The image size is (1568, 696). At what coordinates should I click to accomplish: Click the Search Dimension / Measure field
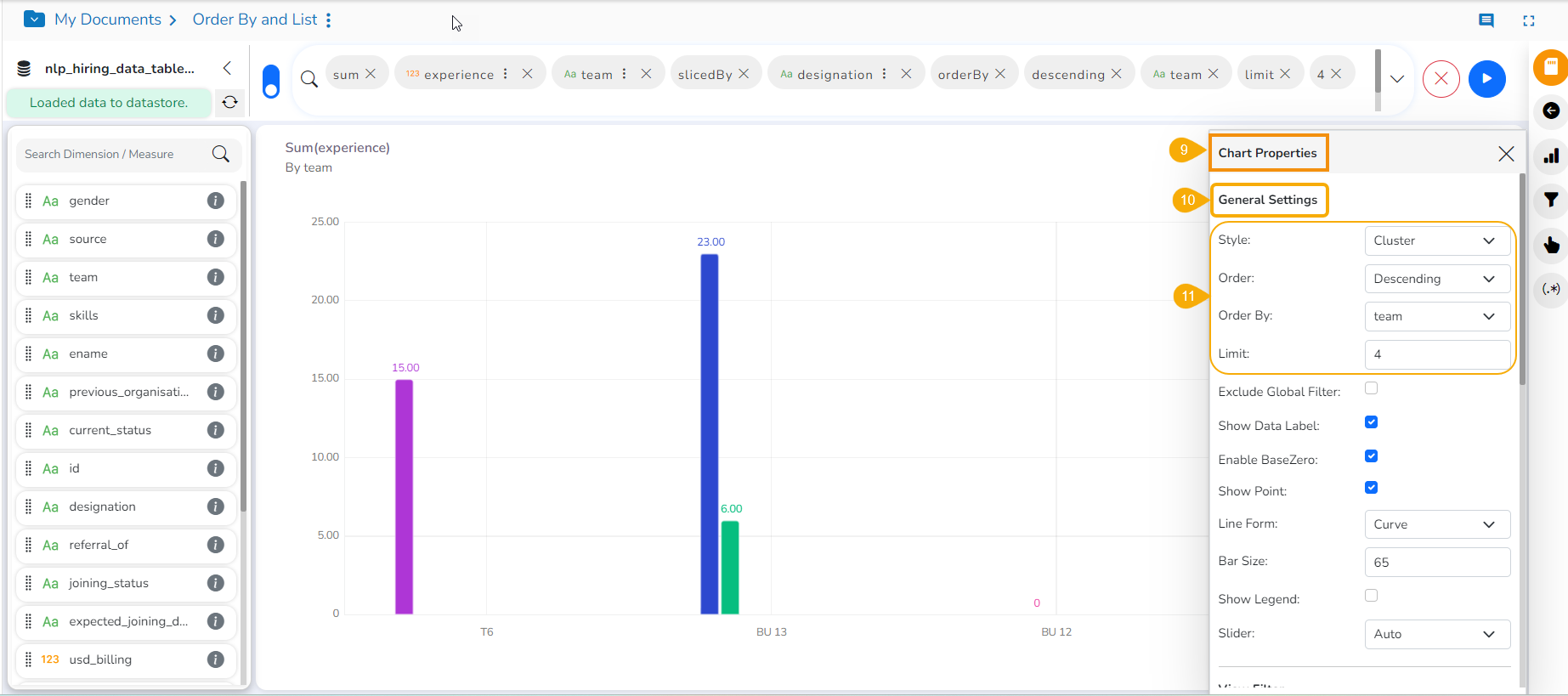point(115,154)
